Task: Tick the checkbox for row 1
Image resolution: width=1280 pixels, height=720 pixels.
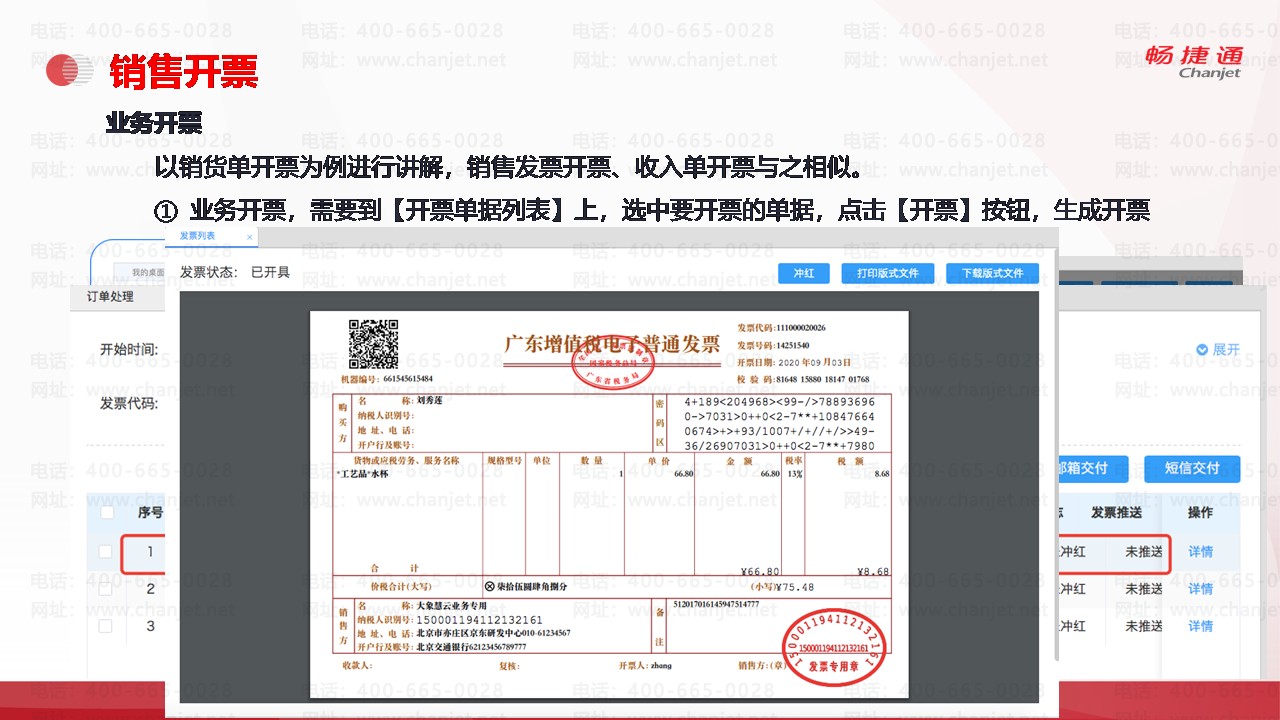Action: (x=106, y=551)
